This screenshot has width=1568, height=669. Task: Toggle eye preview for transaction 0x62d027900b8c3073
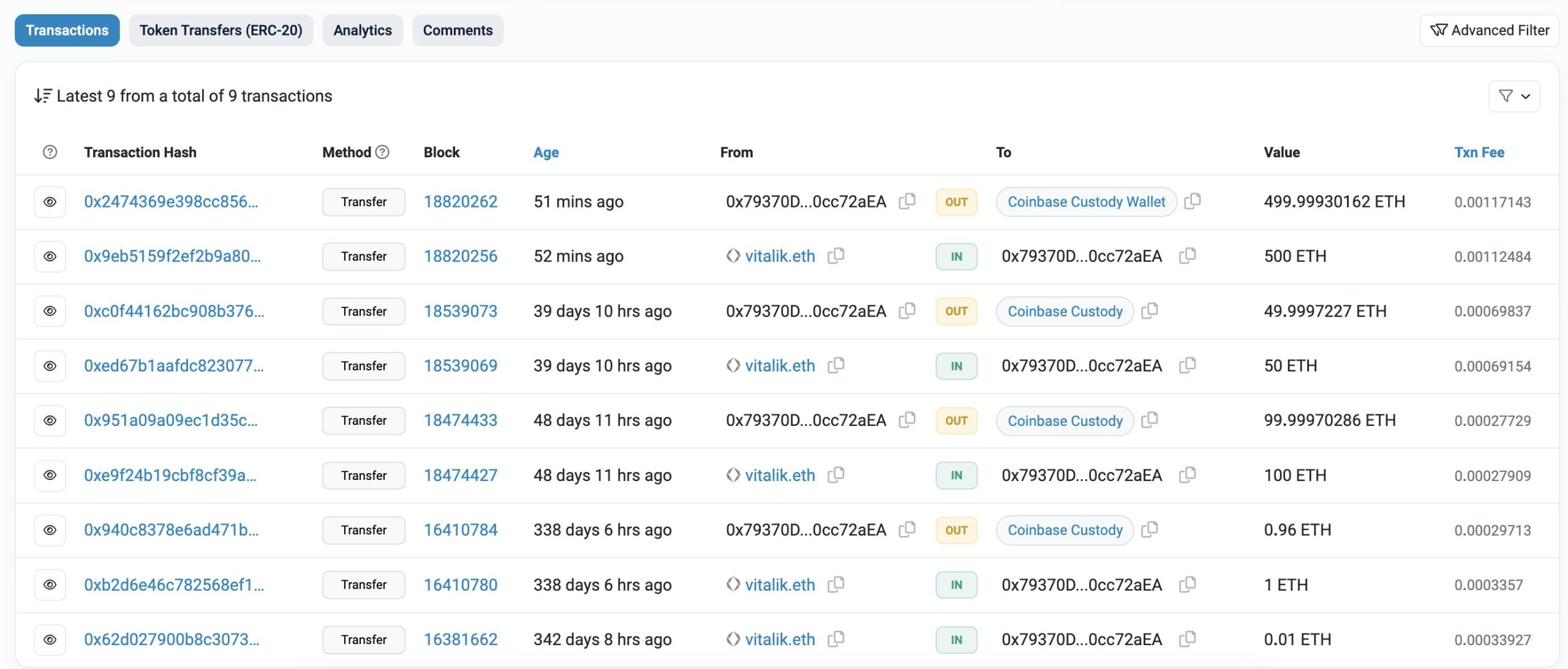tap(50, 640)
